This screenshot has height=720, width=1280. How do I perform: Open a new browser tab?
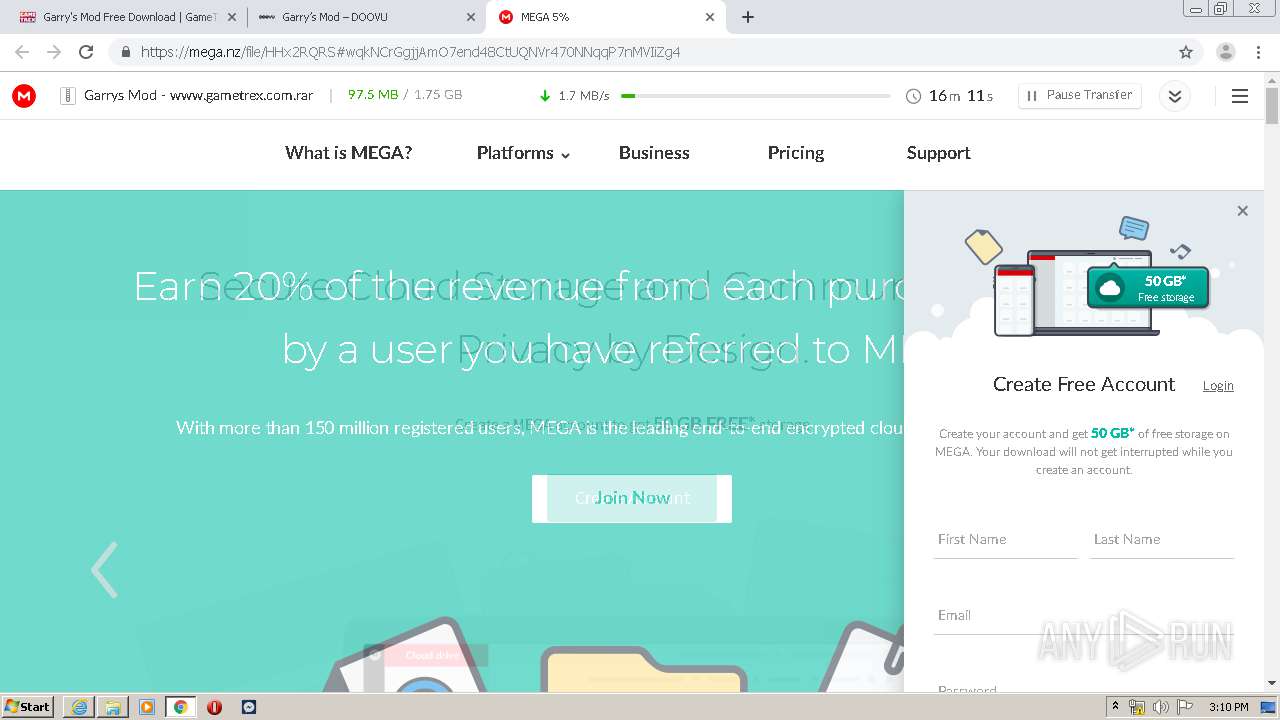pyautogui.click(x=747, y=17)
